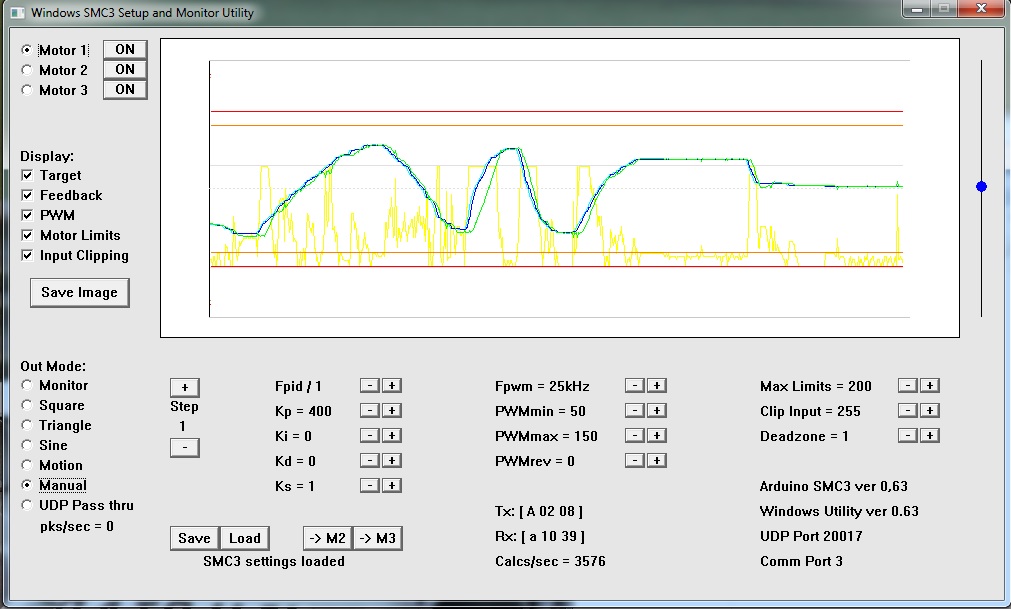
Task: Switch output mode to Monitor
Action: point(27,385)
